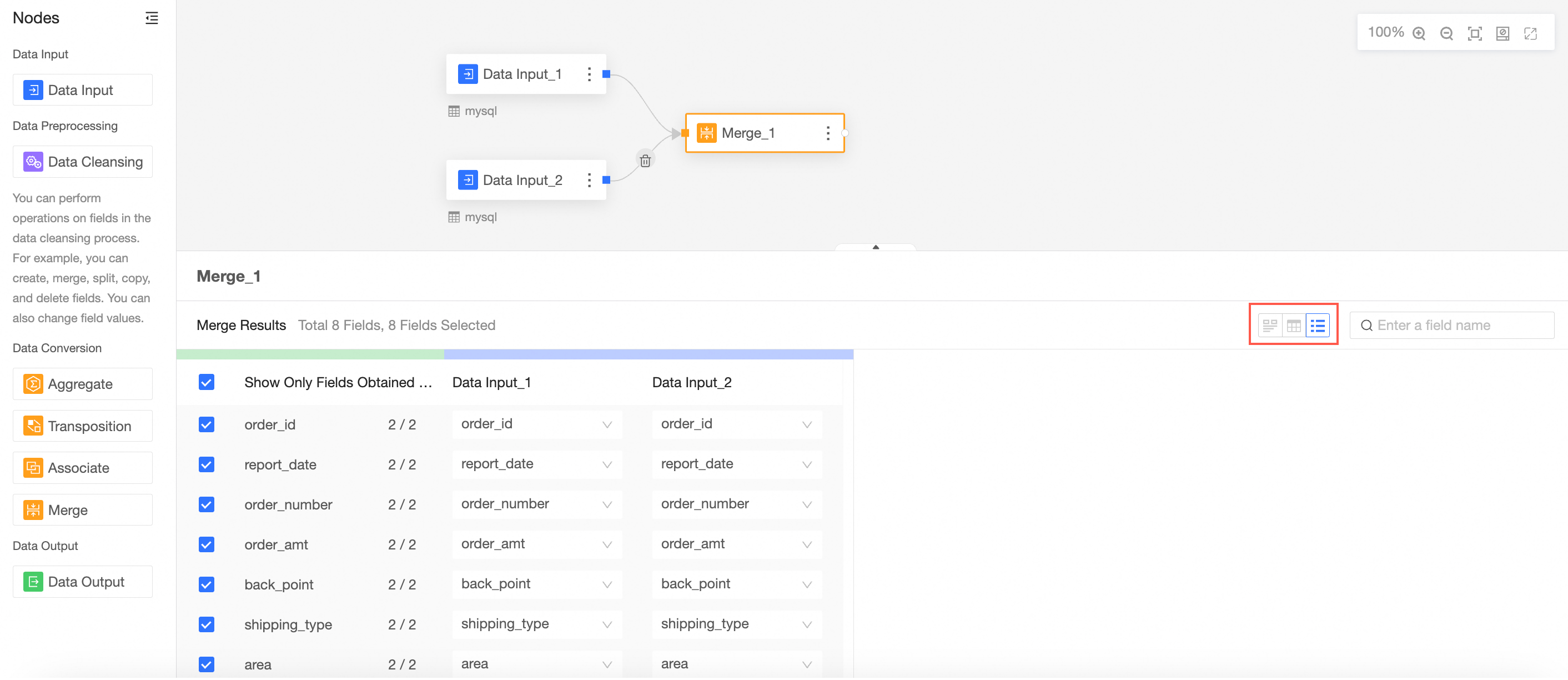This screenshot has width=1568, height=680.
Task: Delete connection using the trash icon
Action: click(x=645, y=161)
